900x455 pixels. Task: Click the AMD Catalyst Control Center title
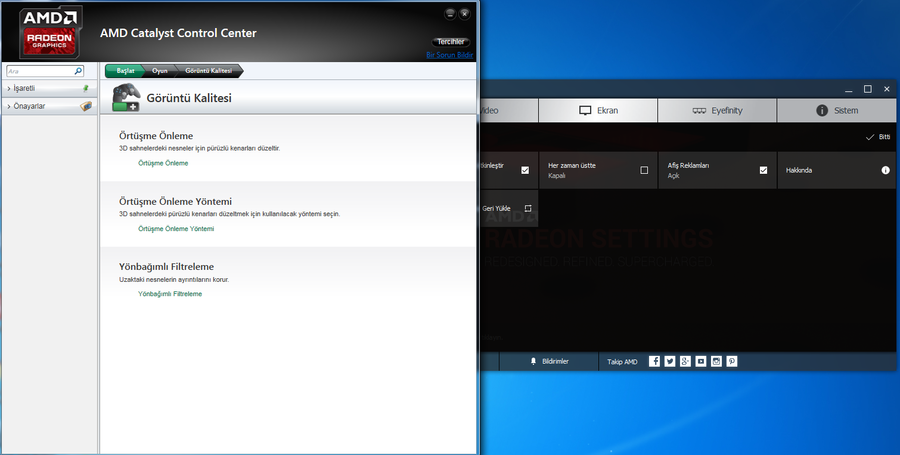click(179, 33)
